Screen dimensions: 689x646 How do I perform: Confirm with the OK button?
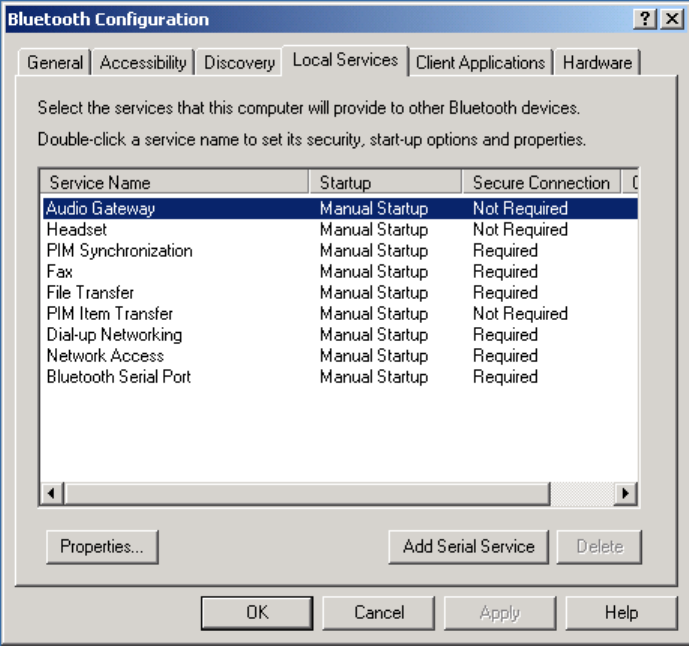point(257,613)
